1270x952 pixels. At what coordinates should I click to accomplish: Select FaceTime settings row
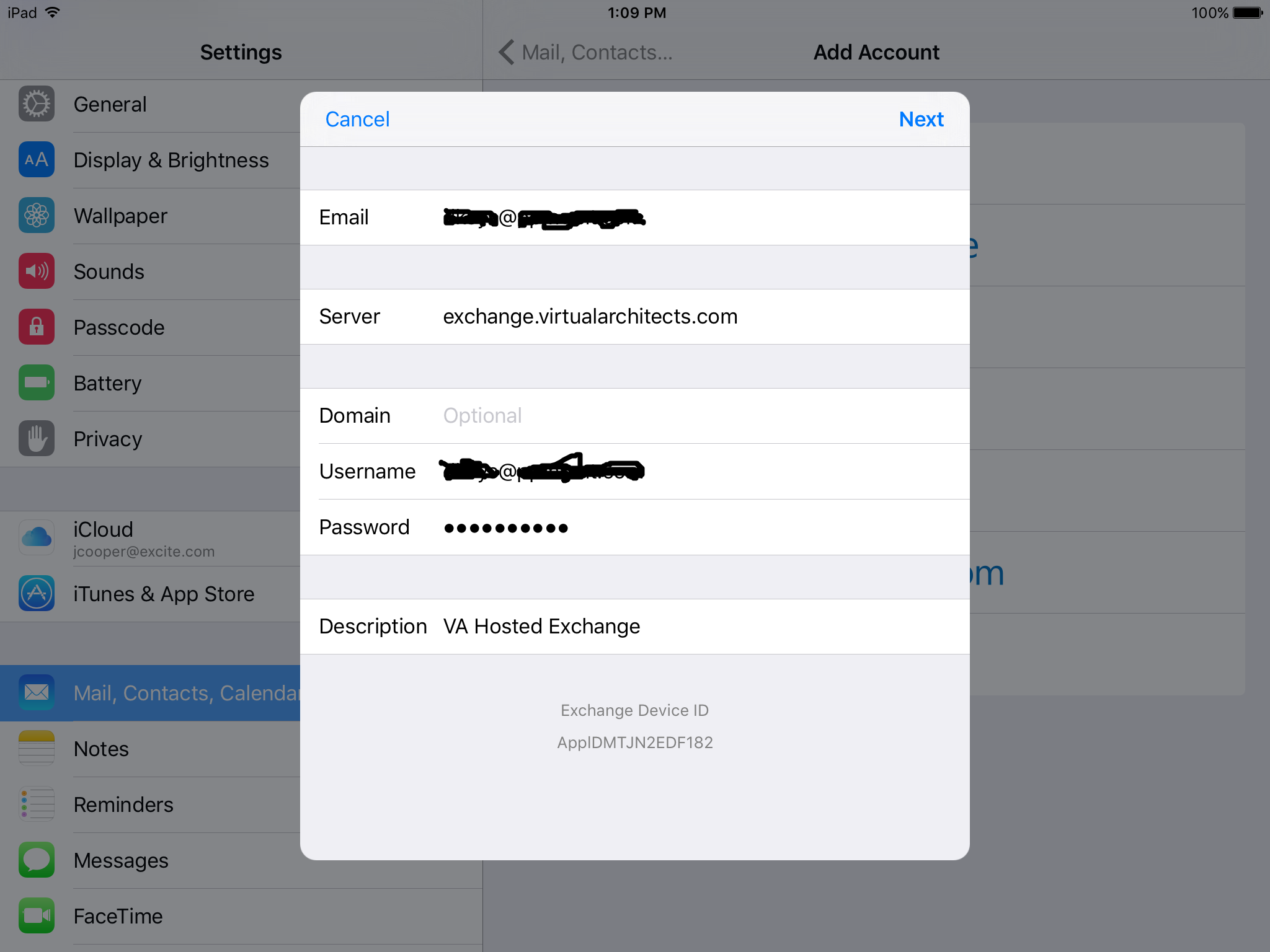[241, 916]
